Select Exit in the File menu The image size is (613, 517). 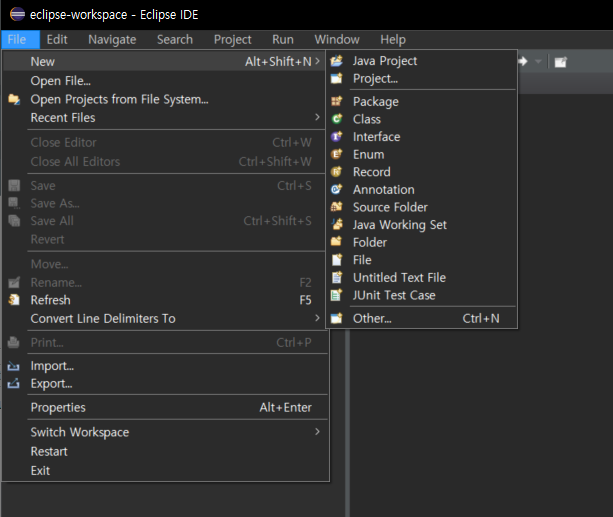pyautogui.click(x=164, y=470)
